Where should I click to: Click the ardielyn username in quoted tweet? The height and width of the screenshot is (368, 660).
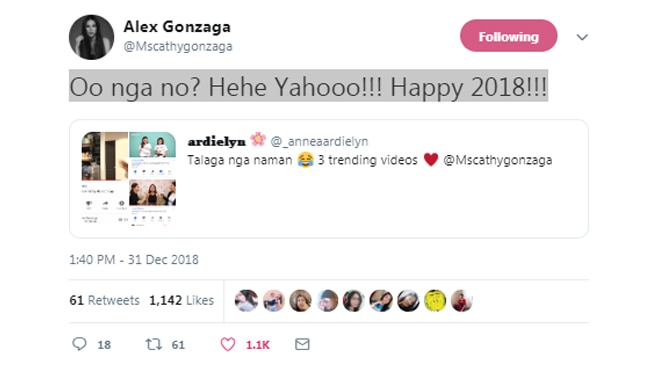pyautogui.click(x=216, y=141)
